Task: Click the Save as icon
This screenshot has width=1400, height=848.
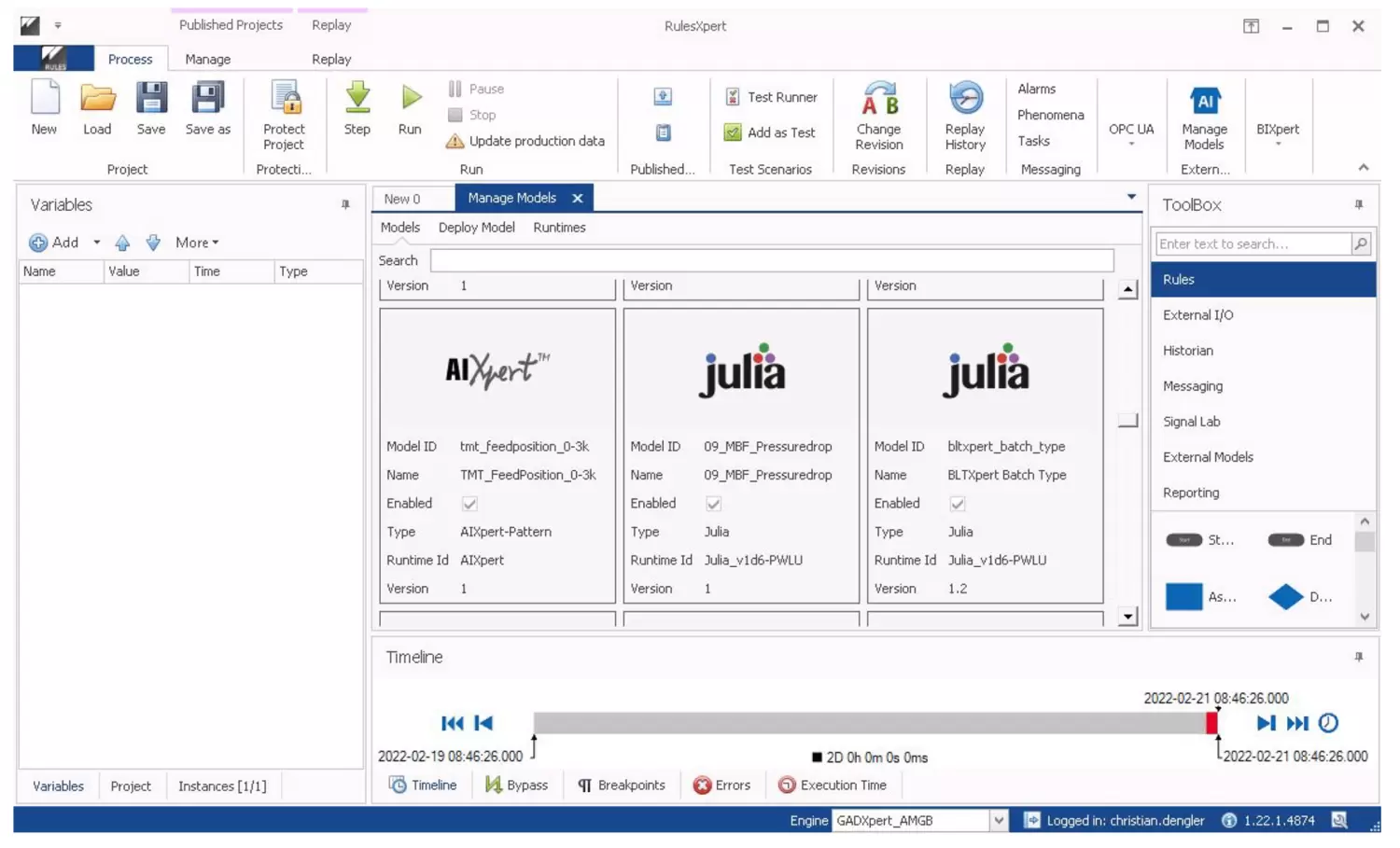Action: (207, 98)
